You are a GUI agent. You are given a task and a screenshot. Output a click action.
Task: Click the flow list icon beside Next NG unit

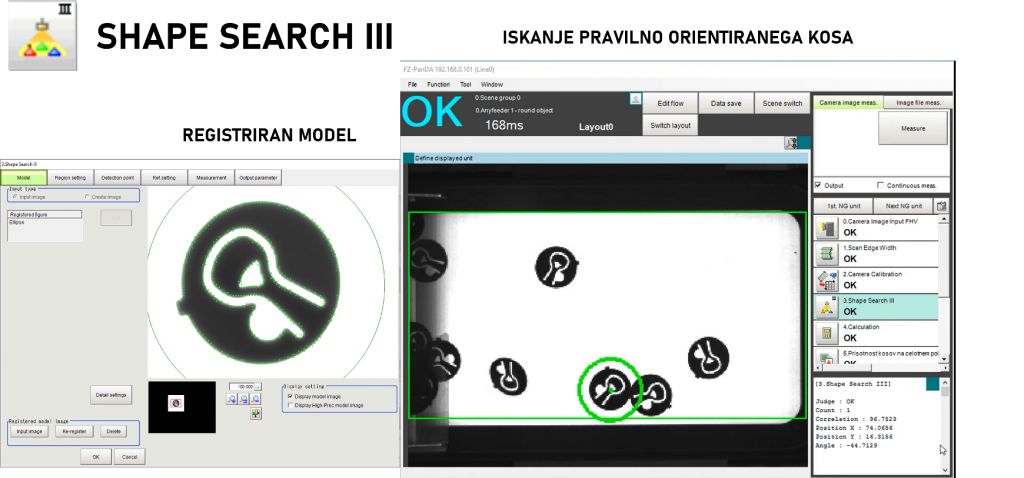pyautogui.click(x=941, y=205)
